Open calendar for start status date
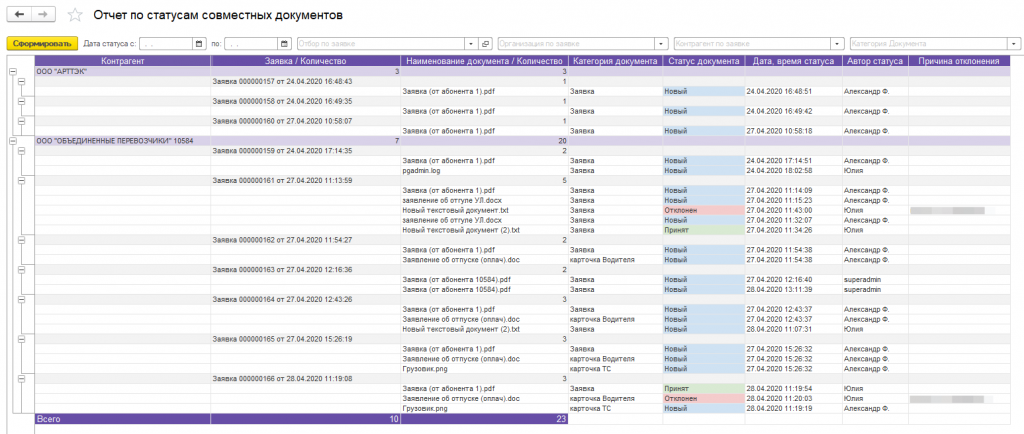 point(199,44)
